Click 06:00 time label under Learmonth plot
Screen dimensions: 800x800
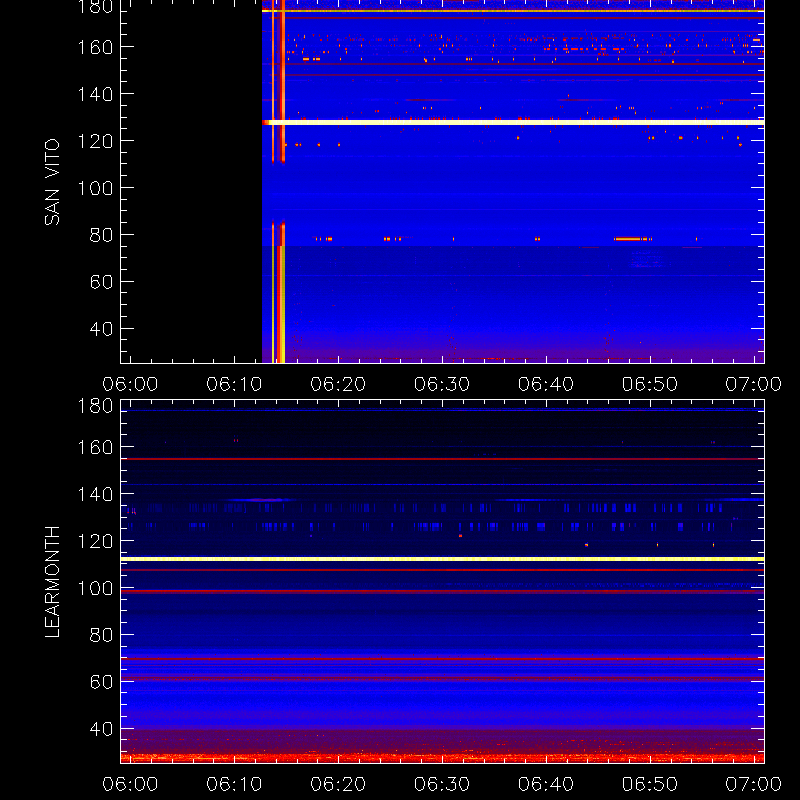coord(130,784)
